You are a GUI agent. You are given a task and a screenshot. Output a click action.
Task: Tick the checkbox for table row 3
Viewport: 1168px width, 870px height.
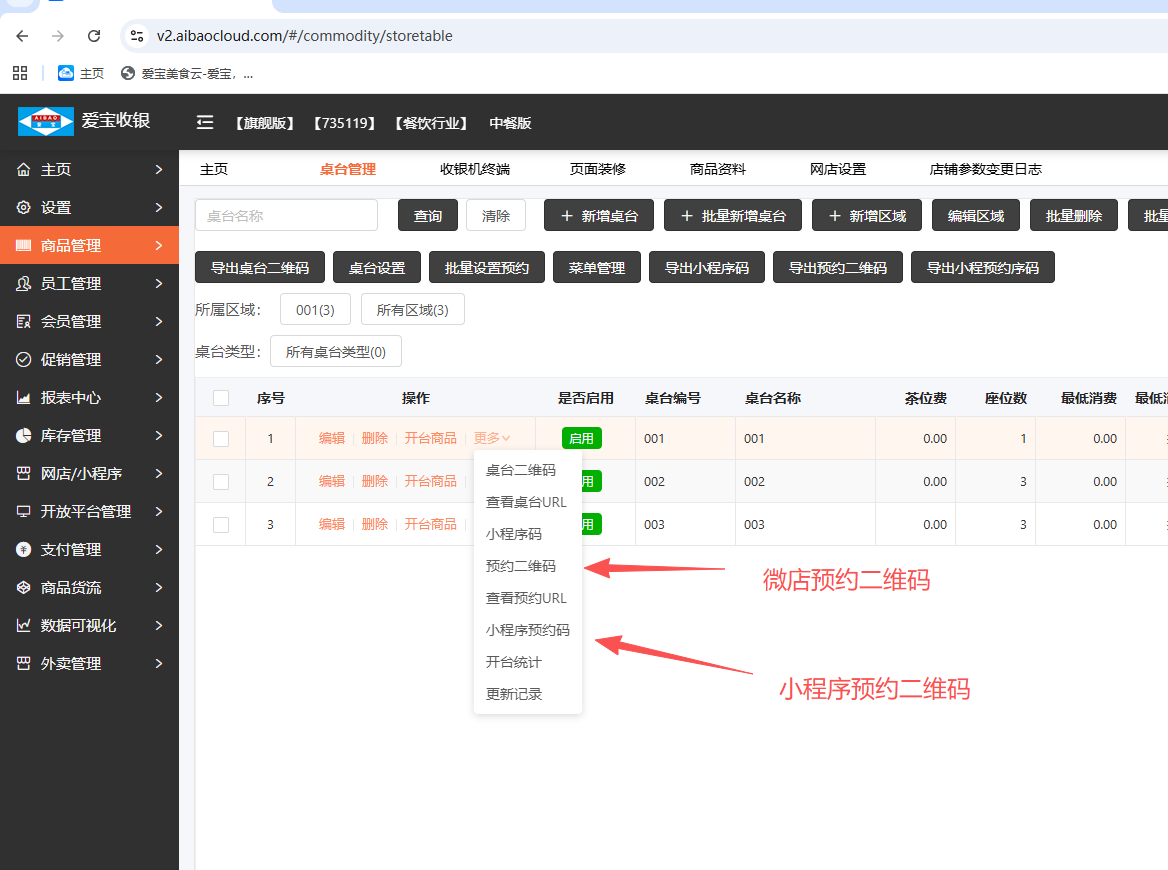tap(221, 525)
